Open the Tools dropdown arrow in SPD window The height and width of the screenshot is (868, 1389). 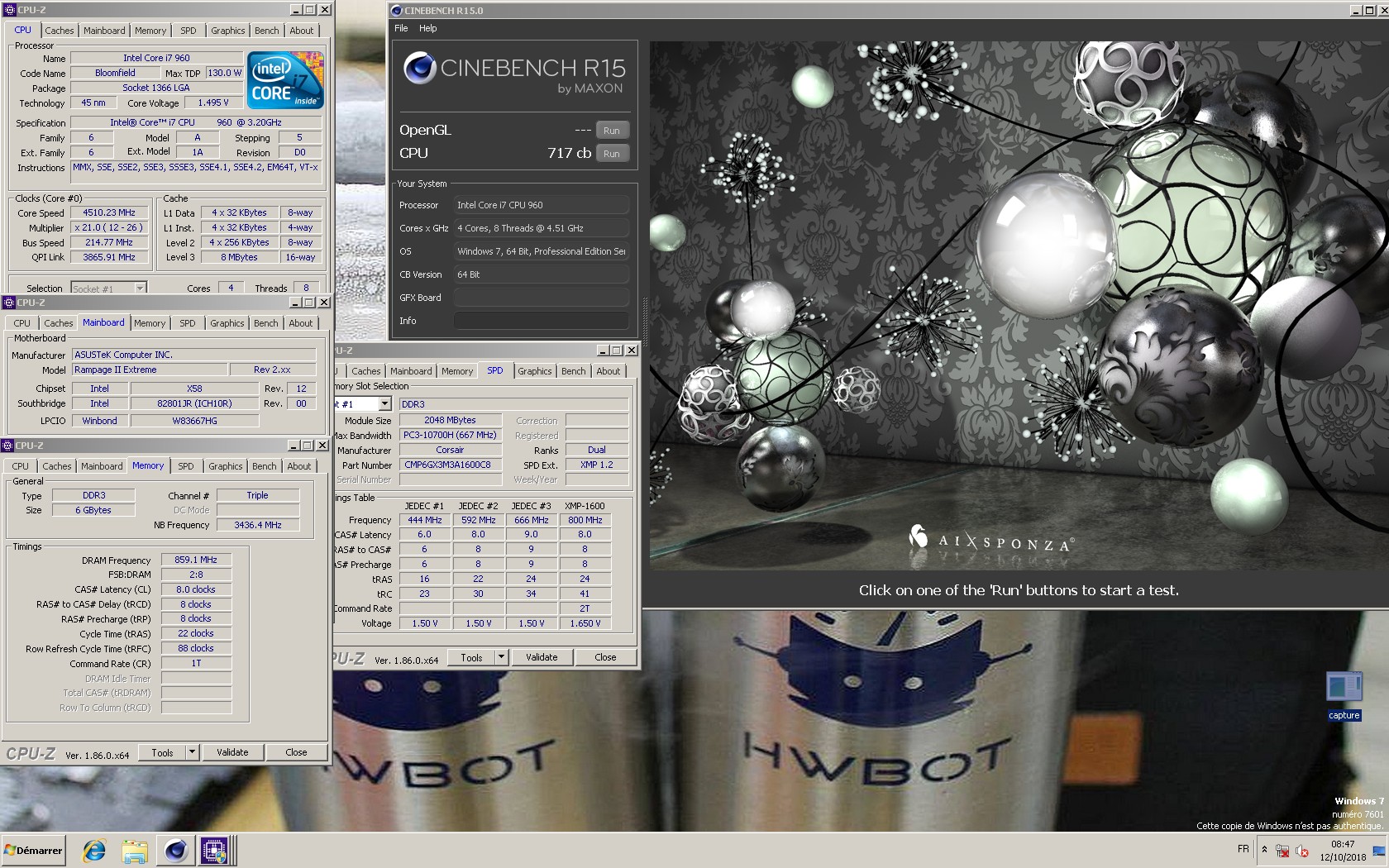500,657
